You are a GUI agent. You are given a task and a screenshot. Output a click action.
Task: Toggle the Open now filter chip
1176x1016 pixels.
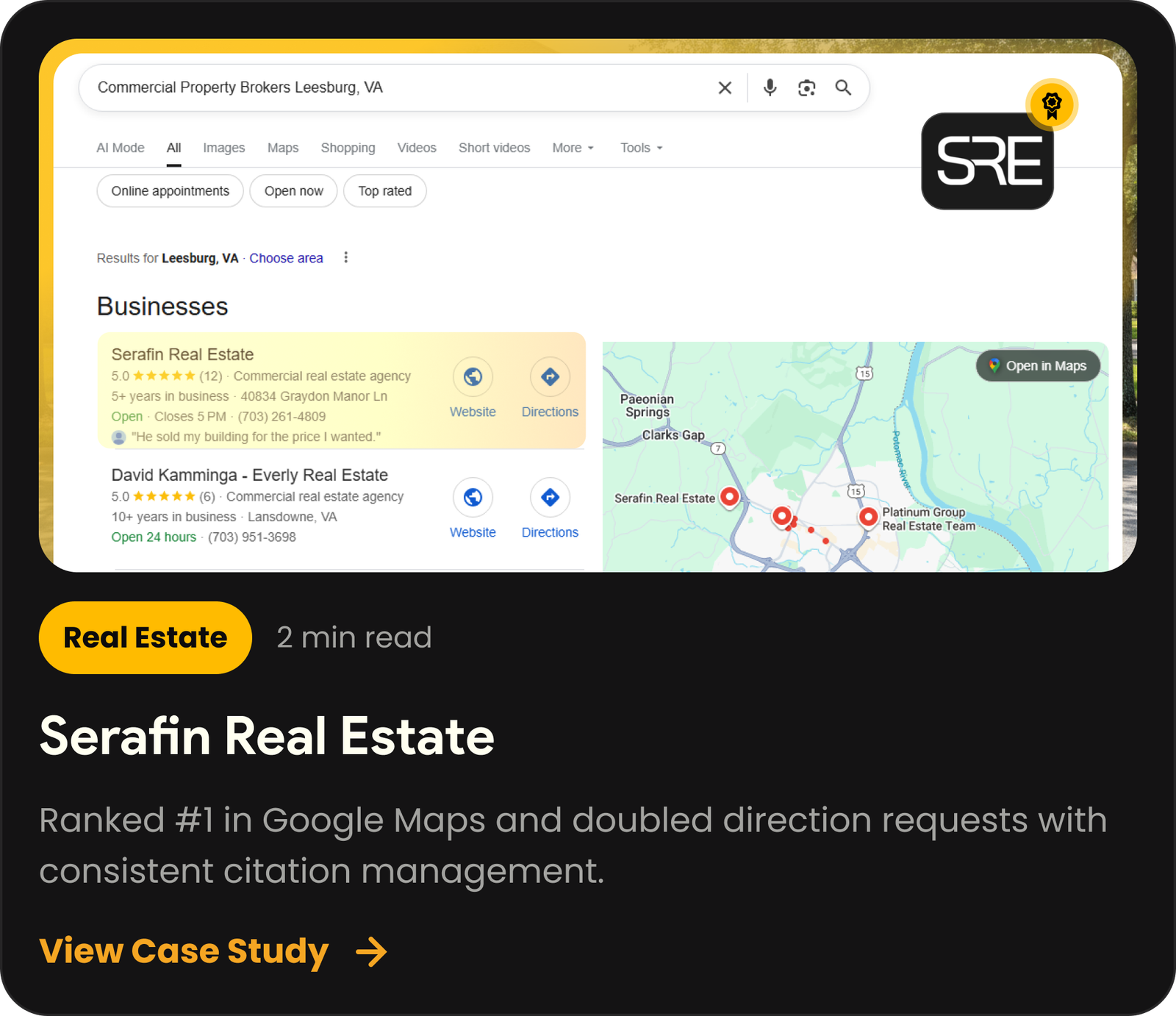coord(293,191)
